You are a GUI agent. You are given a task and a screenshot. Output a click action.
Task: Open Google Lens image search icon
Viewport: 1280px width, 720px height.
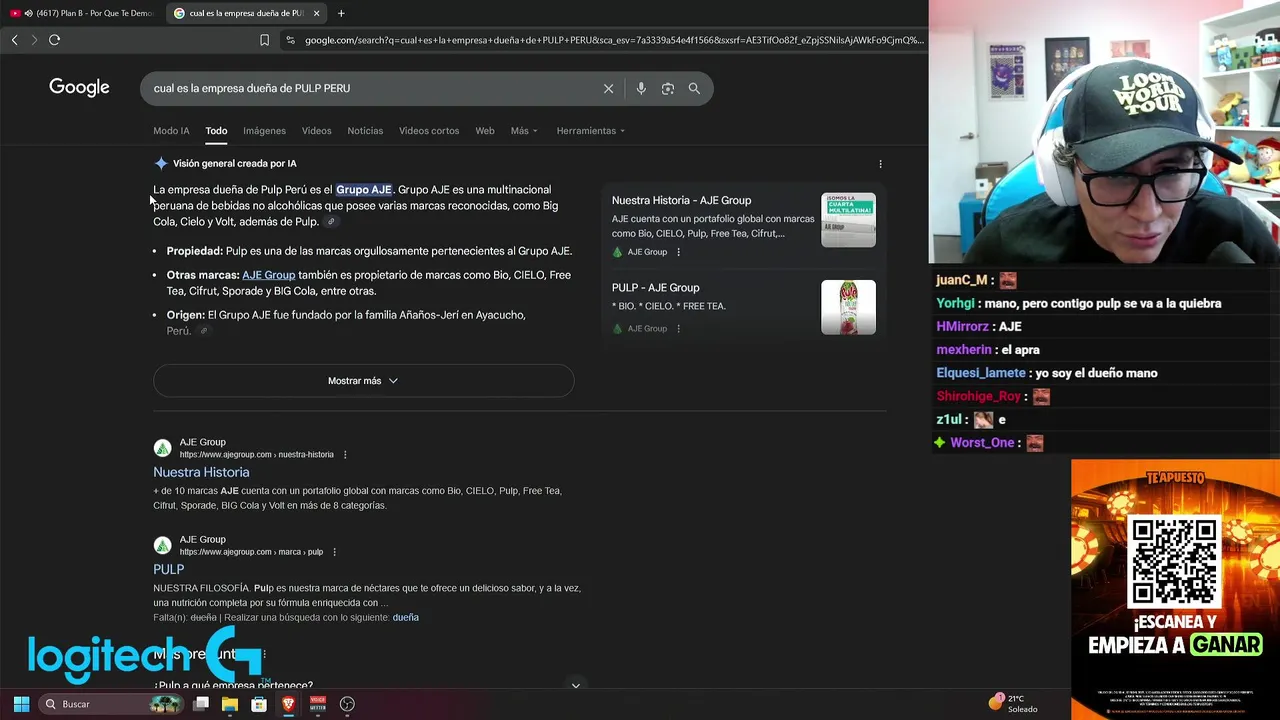[x=667, y=88]
